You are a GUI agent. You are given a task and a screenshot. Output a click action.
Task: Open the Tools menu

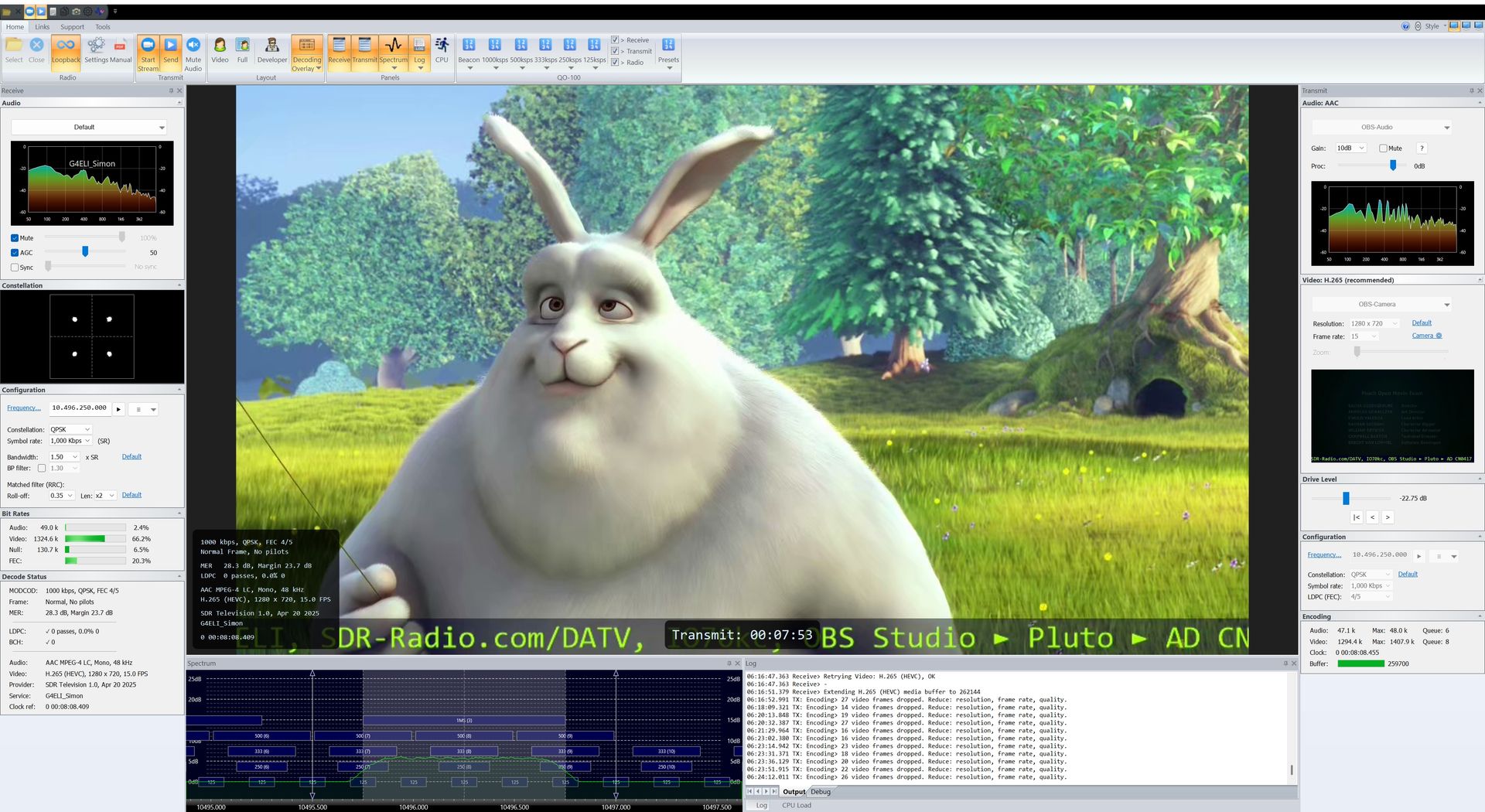pyautogui.click(x=103, y=26)
